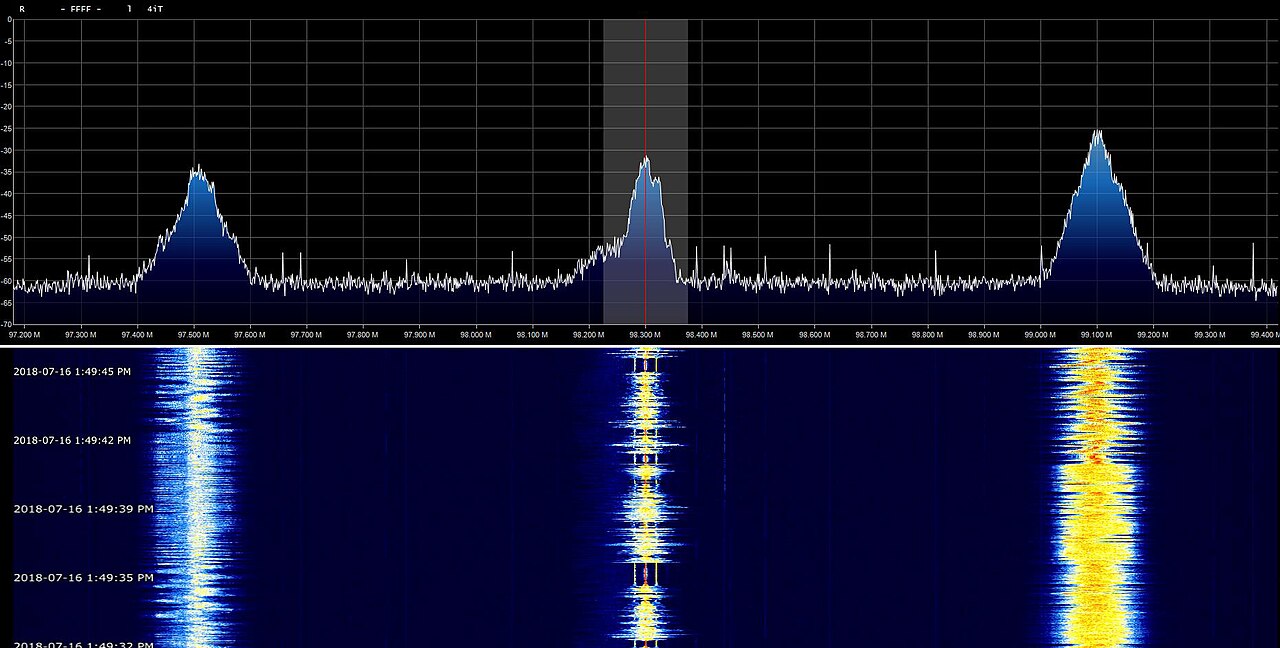Viewport: 1280px width, 648px height.
Task: Click the -30 dB scale label
Action: pos(7,151)
